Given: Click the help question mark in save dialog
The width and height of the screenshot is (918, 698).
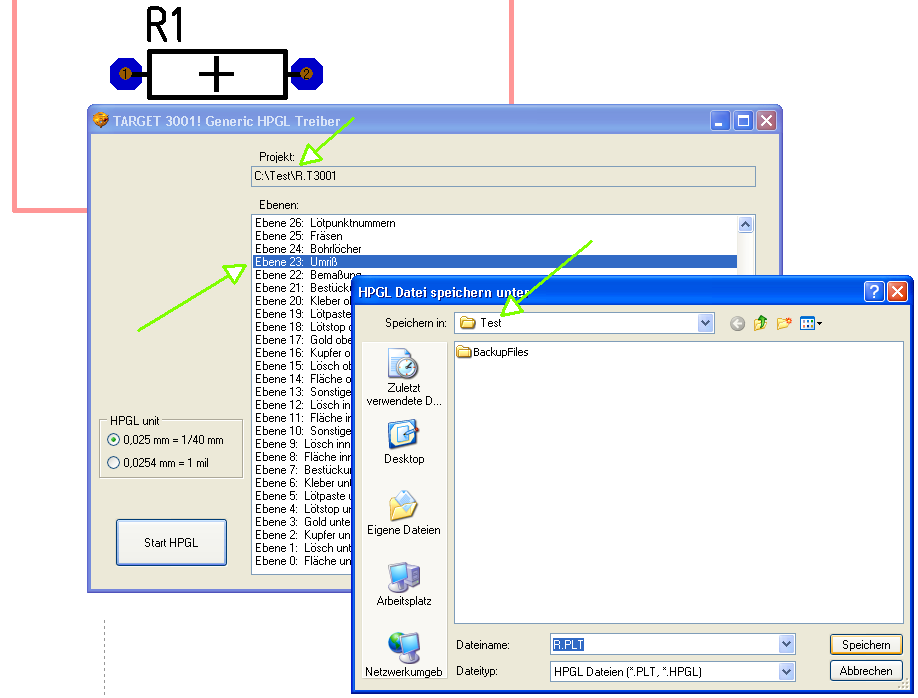Looking at the screenshot, I should click(874, 291).
